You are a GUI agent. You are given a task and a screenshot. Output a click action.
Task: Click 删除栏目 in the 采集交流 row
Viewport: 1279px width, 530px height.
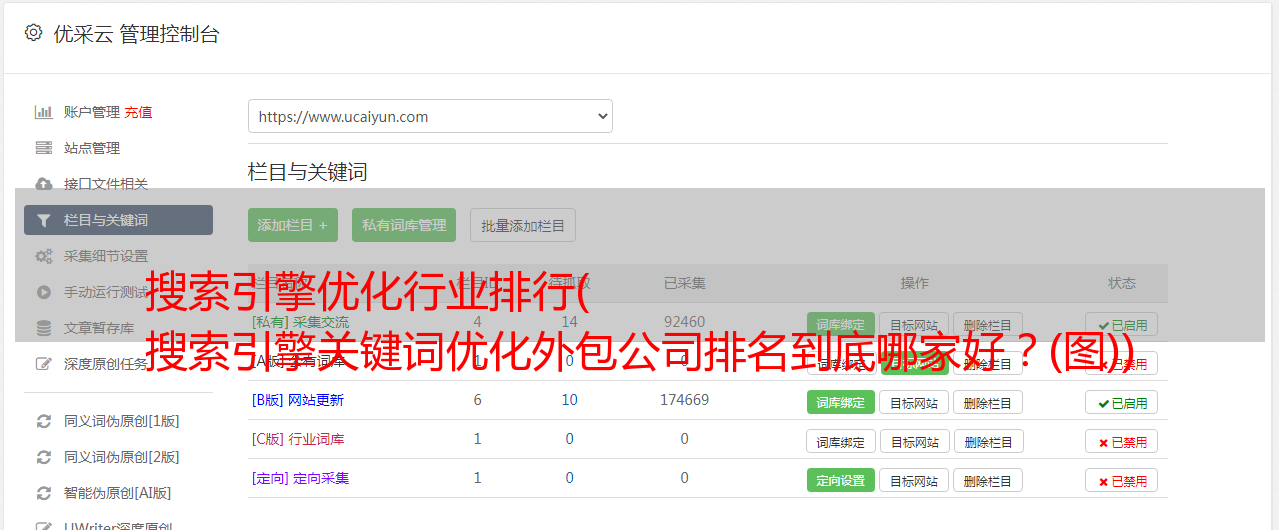coord(988,324)
